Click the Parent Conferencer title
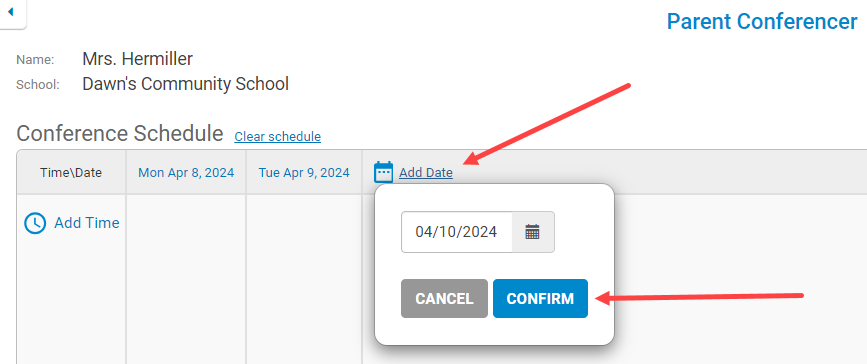Screen dimensions: 867x364 762,22
